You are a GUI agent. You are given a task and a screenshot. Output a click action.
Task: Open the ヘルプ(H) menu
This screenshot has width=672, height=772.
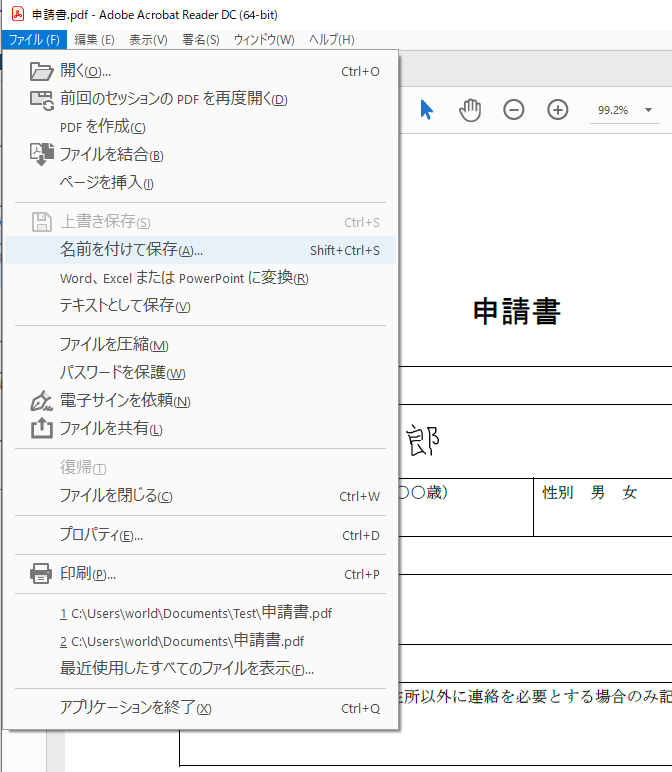[x=332, y=39]
